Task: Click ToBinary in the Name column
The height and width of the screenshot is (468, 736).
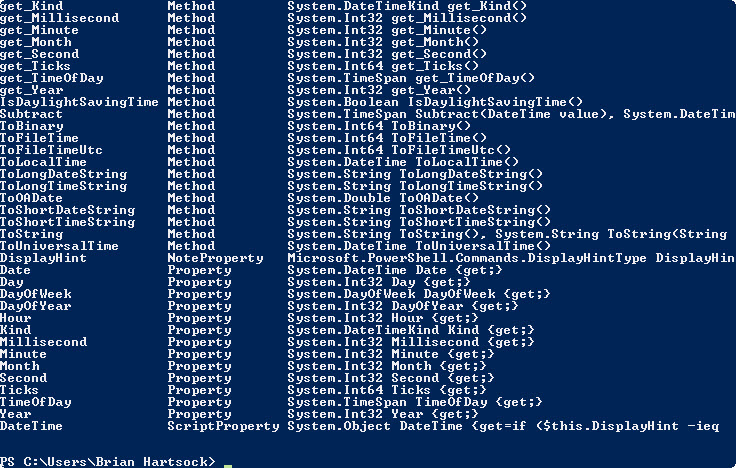Action: [31, 126]
